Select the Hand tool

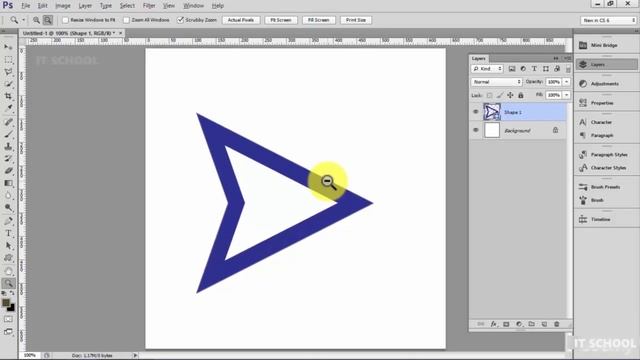pos(8,271)
